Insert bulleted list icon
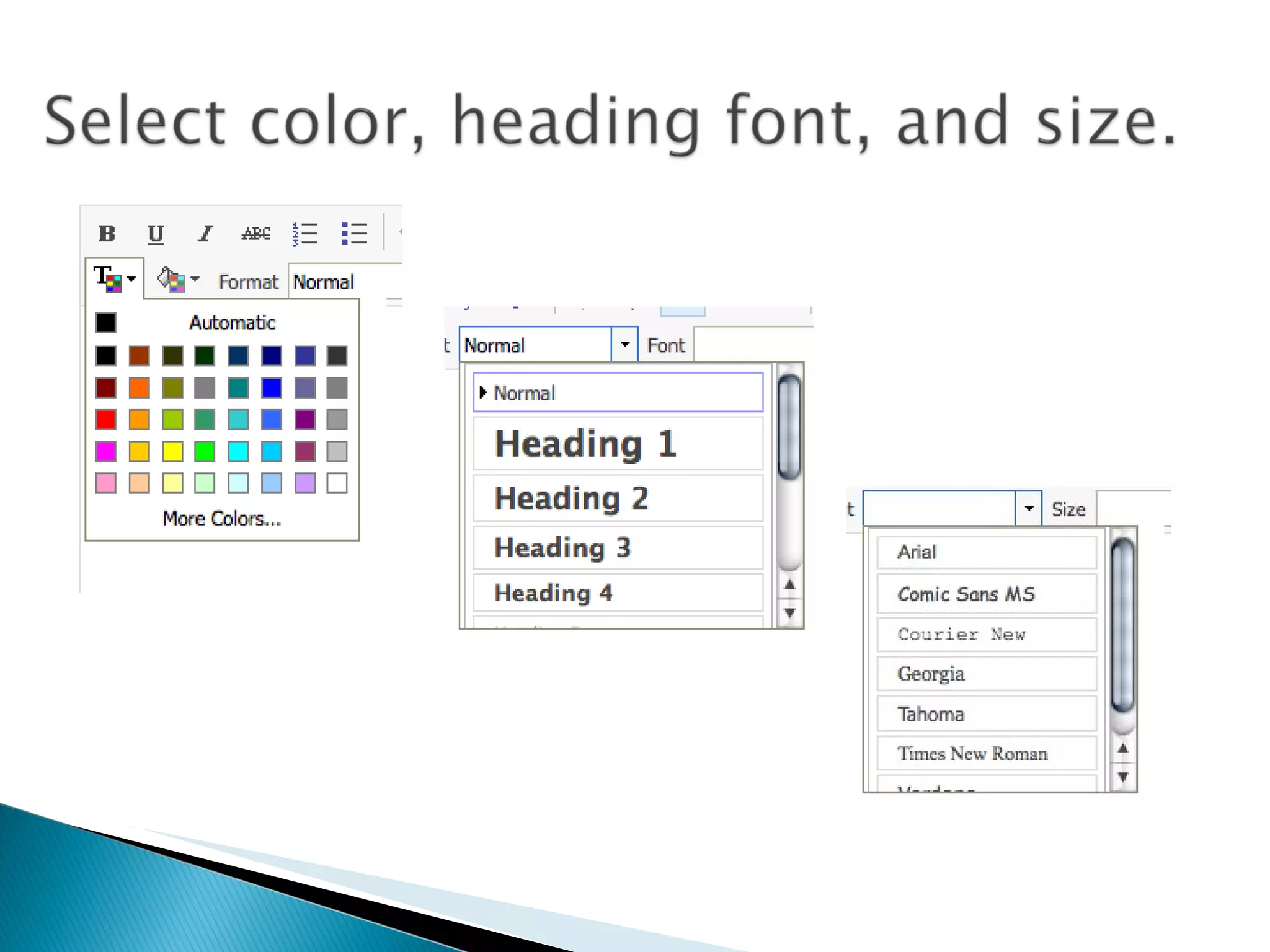 tap(355, 234)
